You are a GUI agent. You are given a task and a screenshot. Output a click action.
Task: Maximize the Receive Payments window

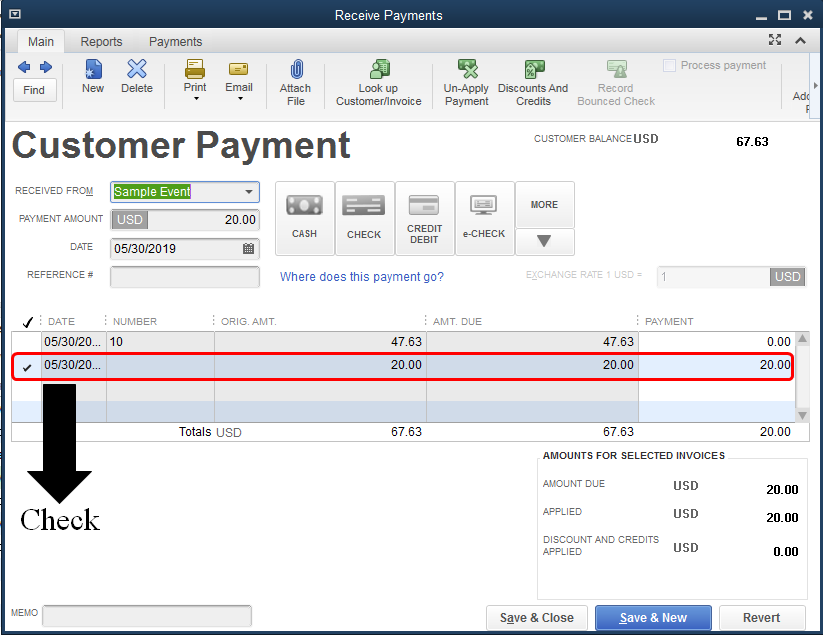pyautogui.click(x=785, y=15)
